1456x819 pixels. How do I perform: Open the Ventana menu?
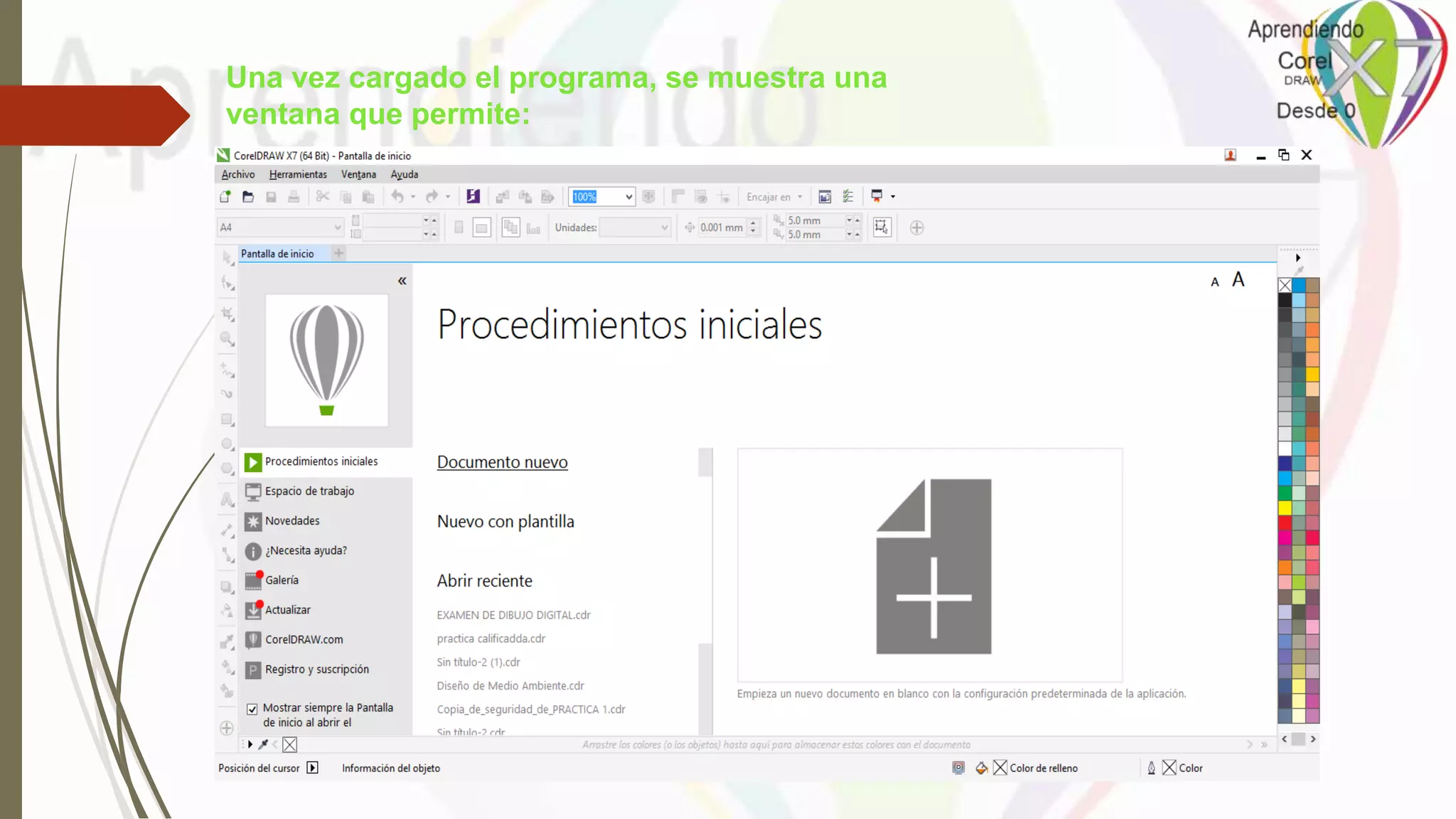tap(358, 175)
